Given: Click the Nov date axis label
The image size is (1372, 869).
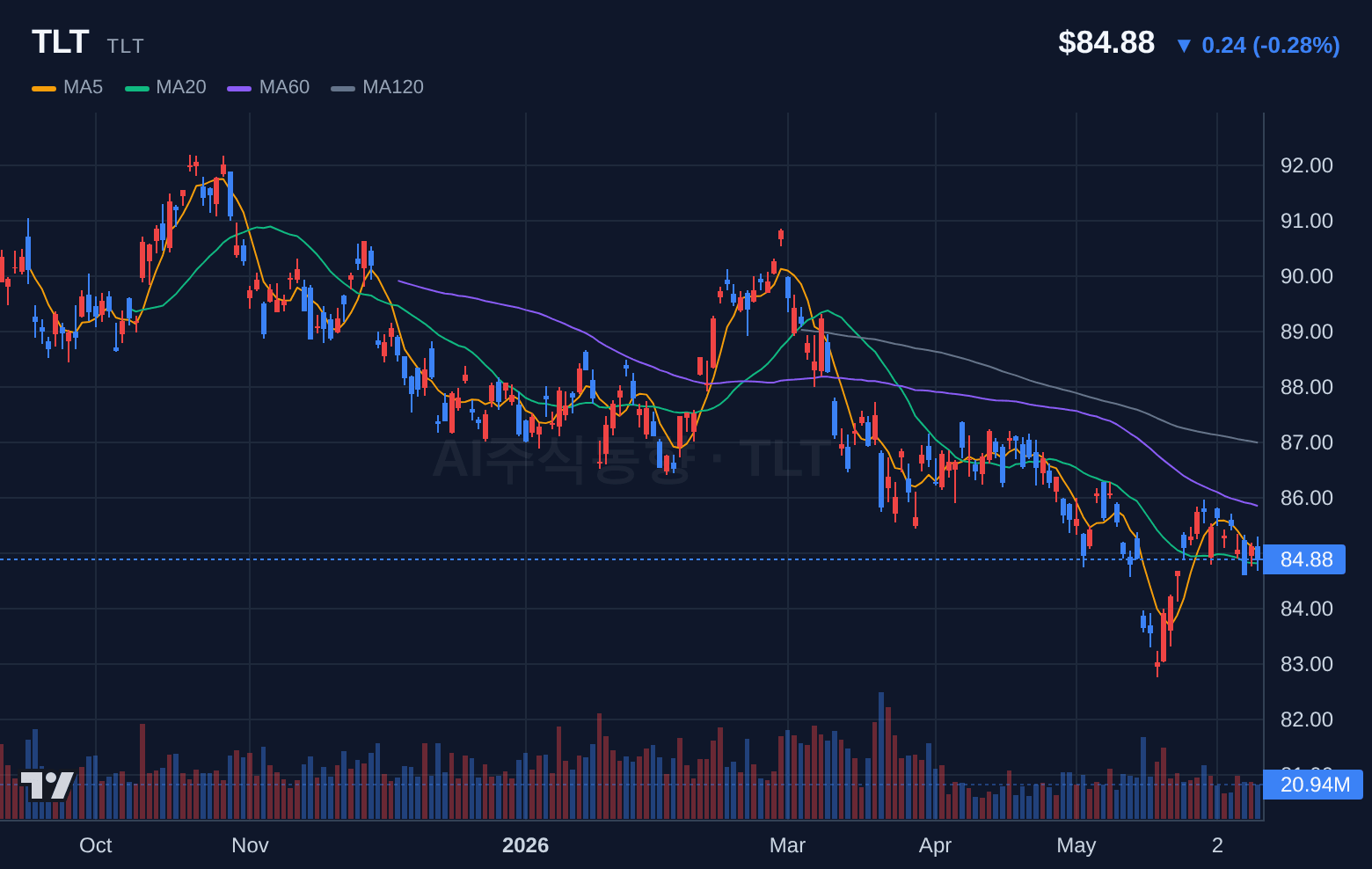Looking at the screenshot, I should [x=250, y=845].
